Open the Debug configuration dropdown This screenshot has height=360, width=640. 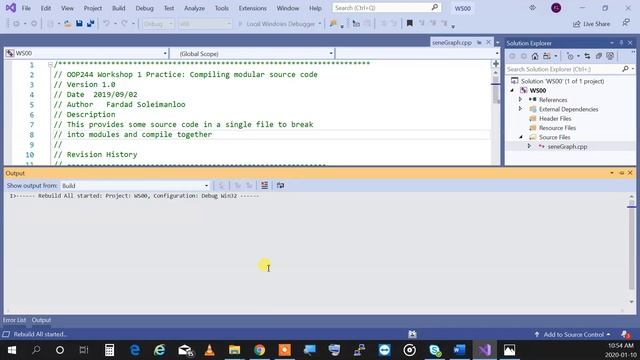click(158, 24)
